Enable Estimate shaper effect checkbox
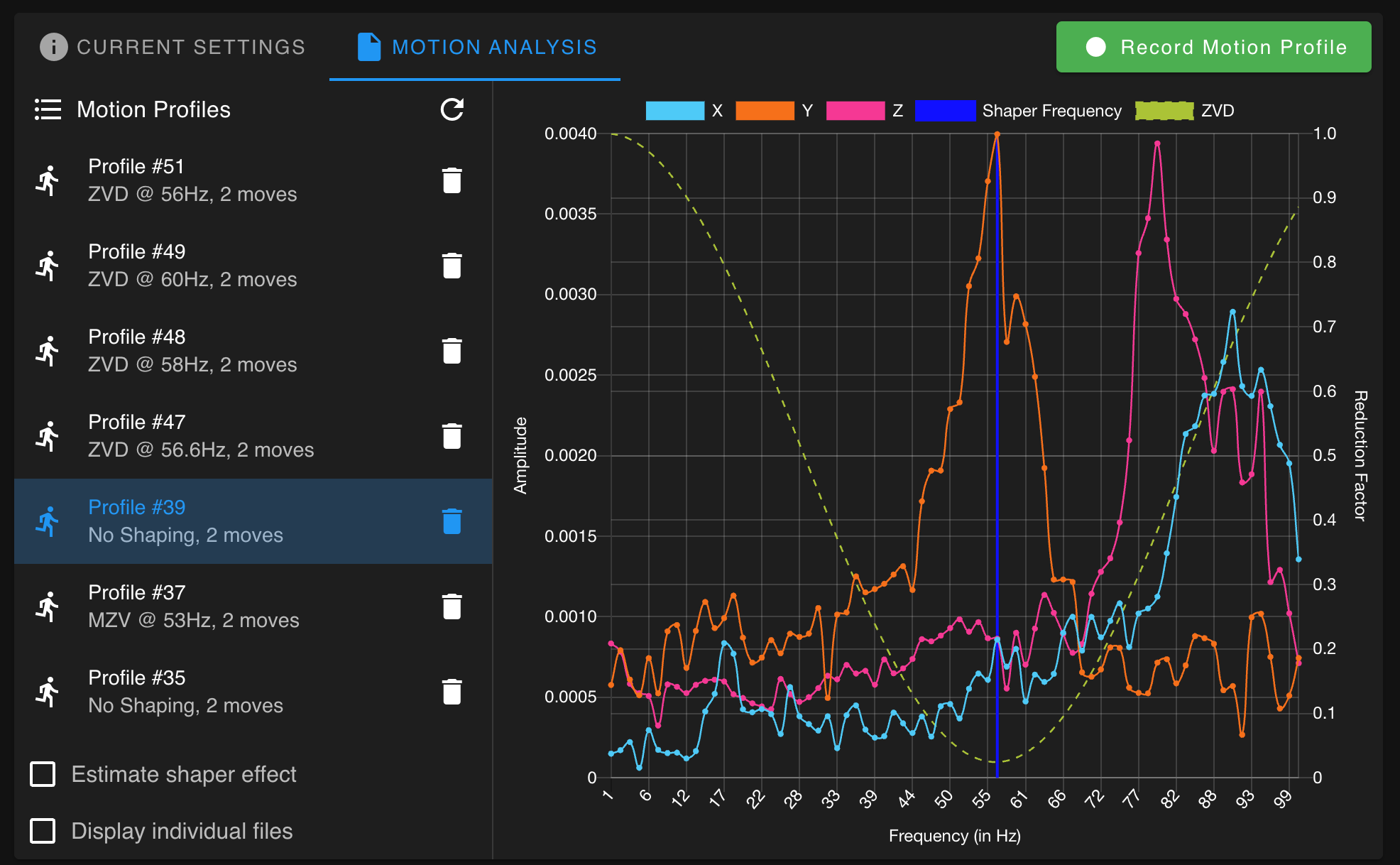Viewport: 1400px width, 865px height. coord(43,774)
